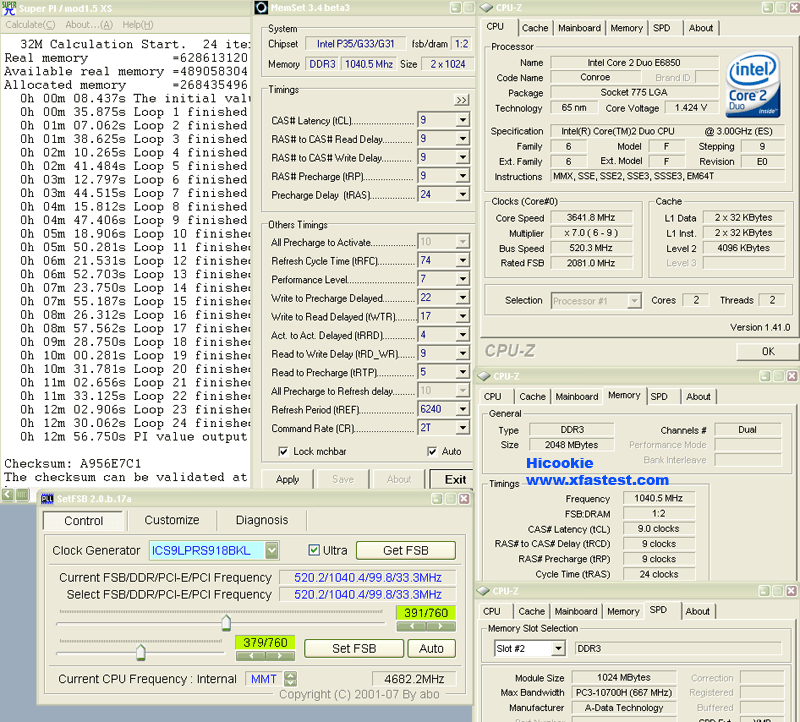Click OK in the CPU-Z window
This screenshot has width=800, height=722.
768,351
